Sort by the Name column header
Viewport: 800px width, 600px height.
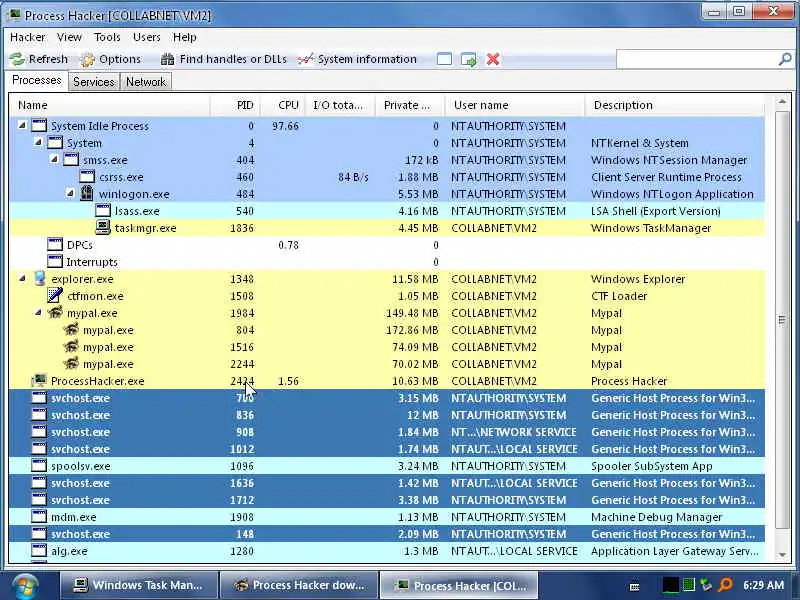pyautogui.click(x=109, y=105)
